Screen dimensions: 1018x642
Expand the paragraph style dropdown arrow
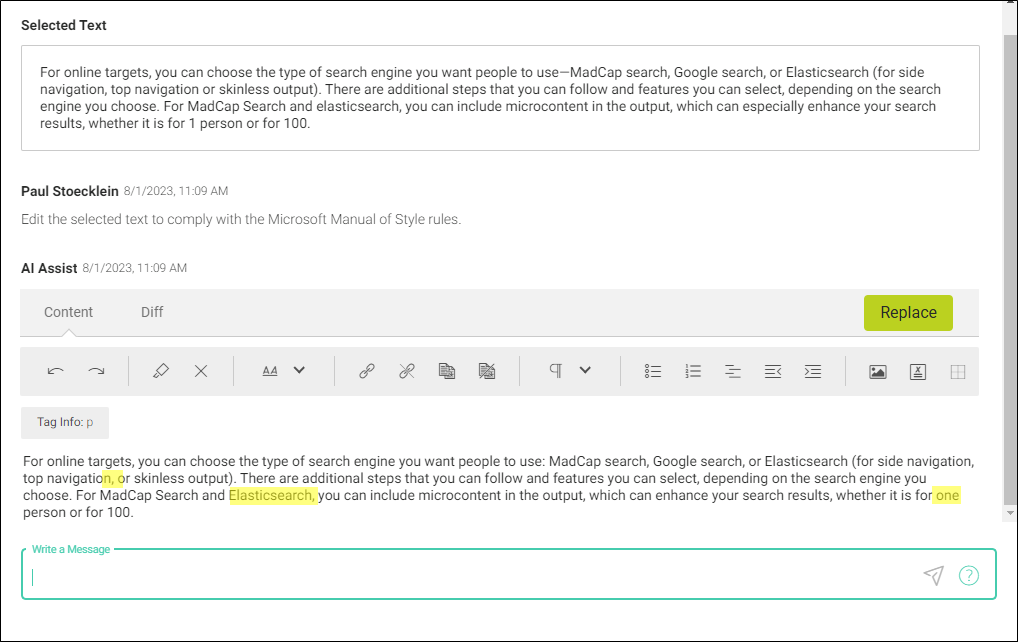(586, 371)
